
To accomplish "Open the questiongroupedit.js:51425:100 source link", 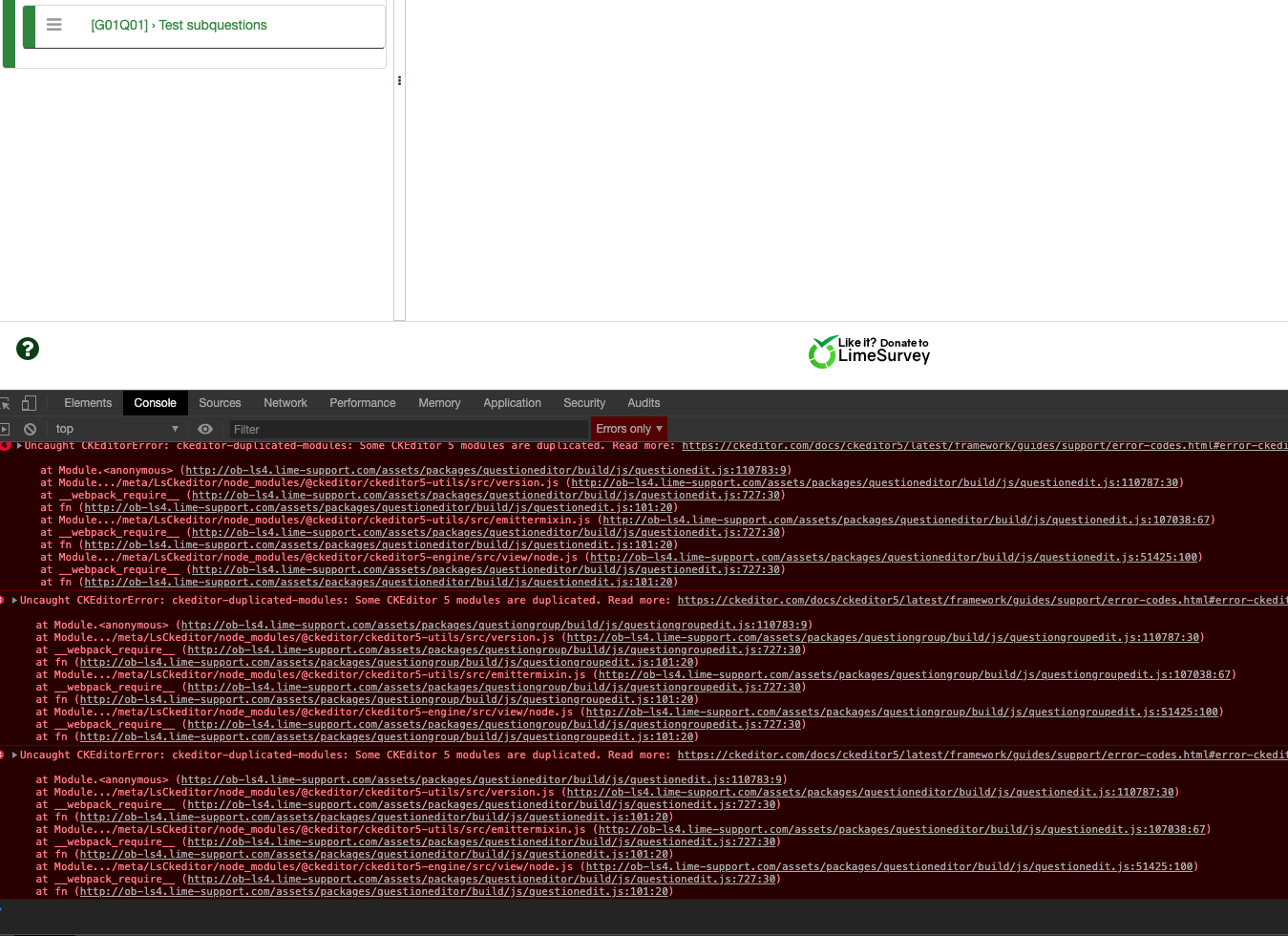I will point(902,712).
